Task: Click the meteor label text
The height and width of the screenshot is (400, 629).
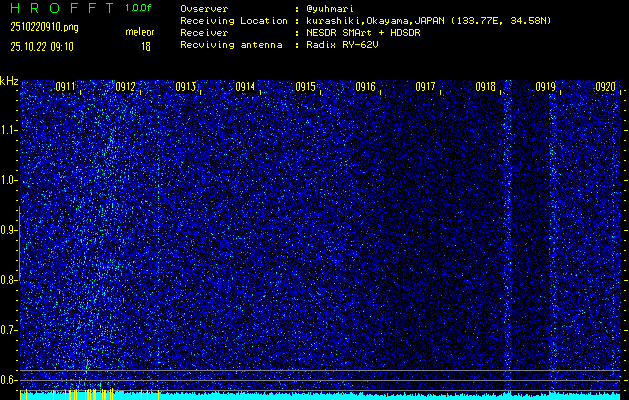Action: pos(140,32)
